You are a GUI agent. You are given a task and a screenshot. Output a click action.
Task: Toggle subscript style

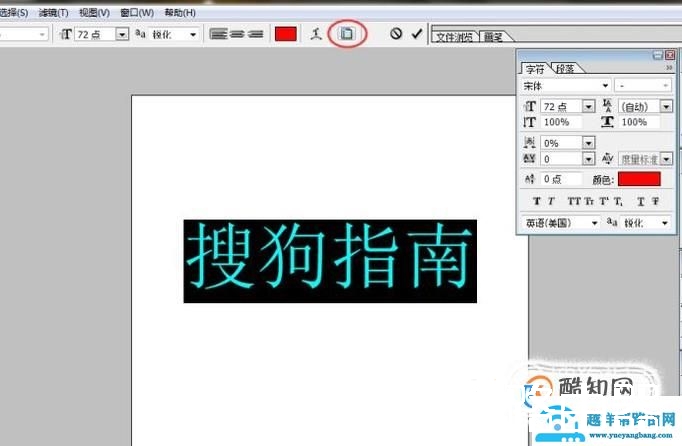(x=618, y=201)
